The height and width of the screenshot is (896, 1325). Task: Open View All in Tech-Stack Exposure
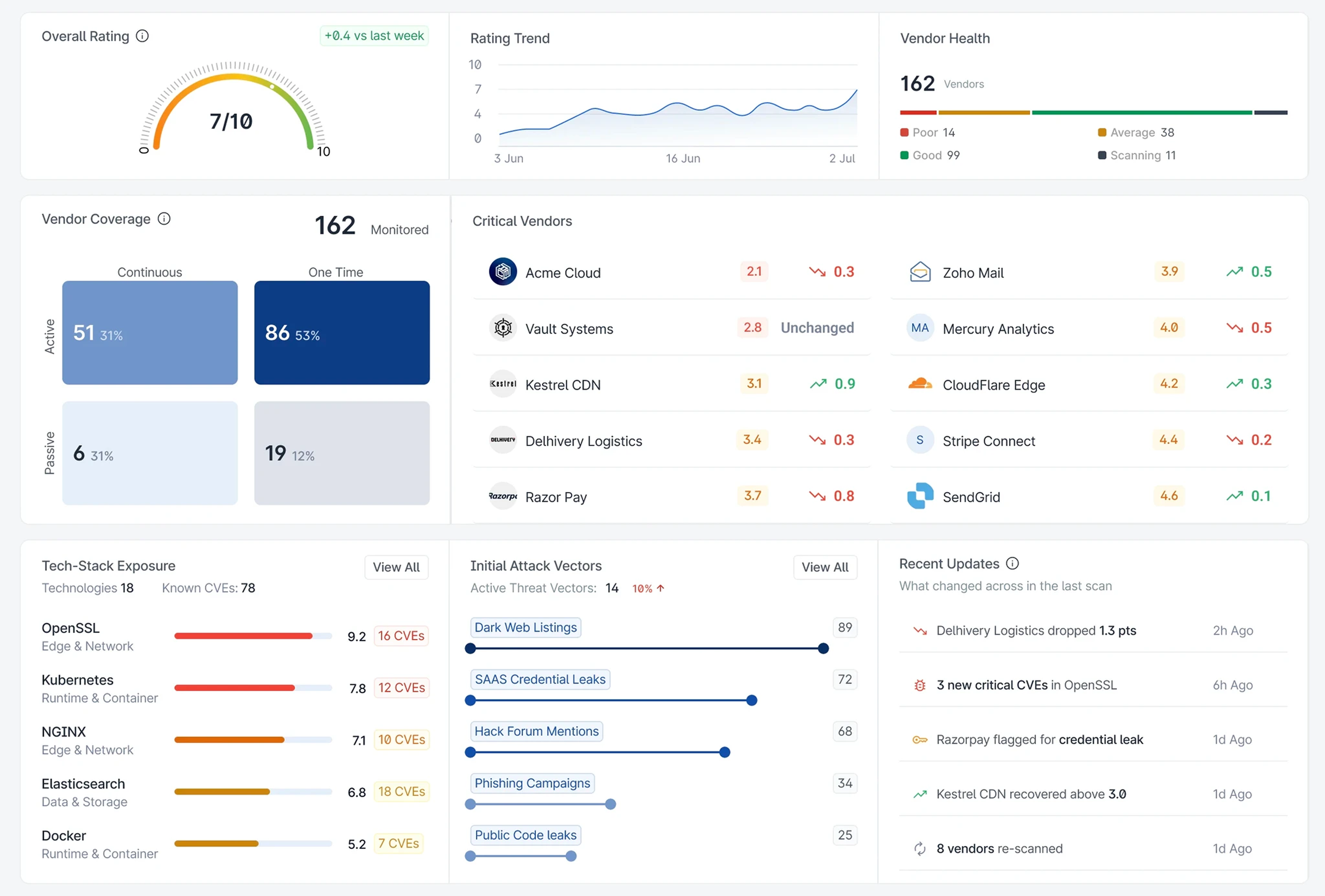396,567
